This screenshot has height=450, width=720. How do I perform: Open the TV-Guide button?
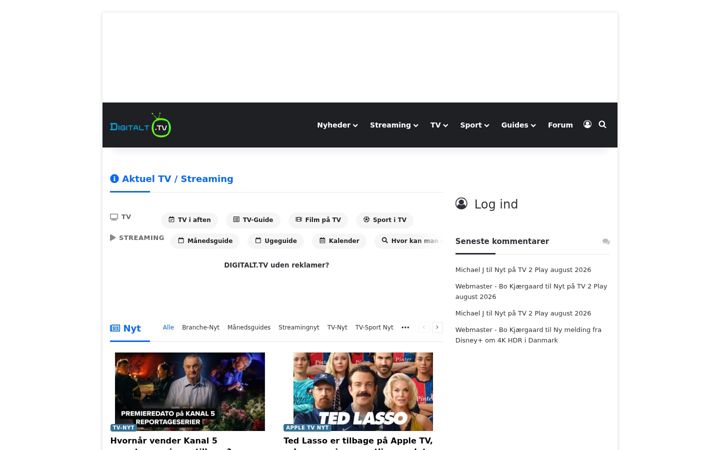tap(253, 220)
